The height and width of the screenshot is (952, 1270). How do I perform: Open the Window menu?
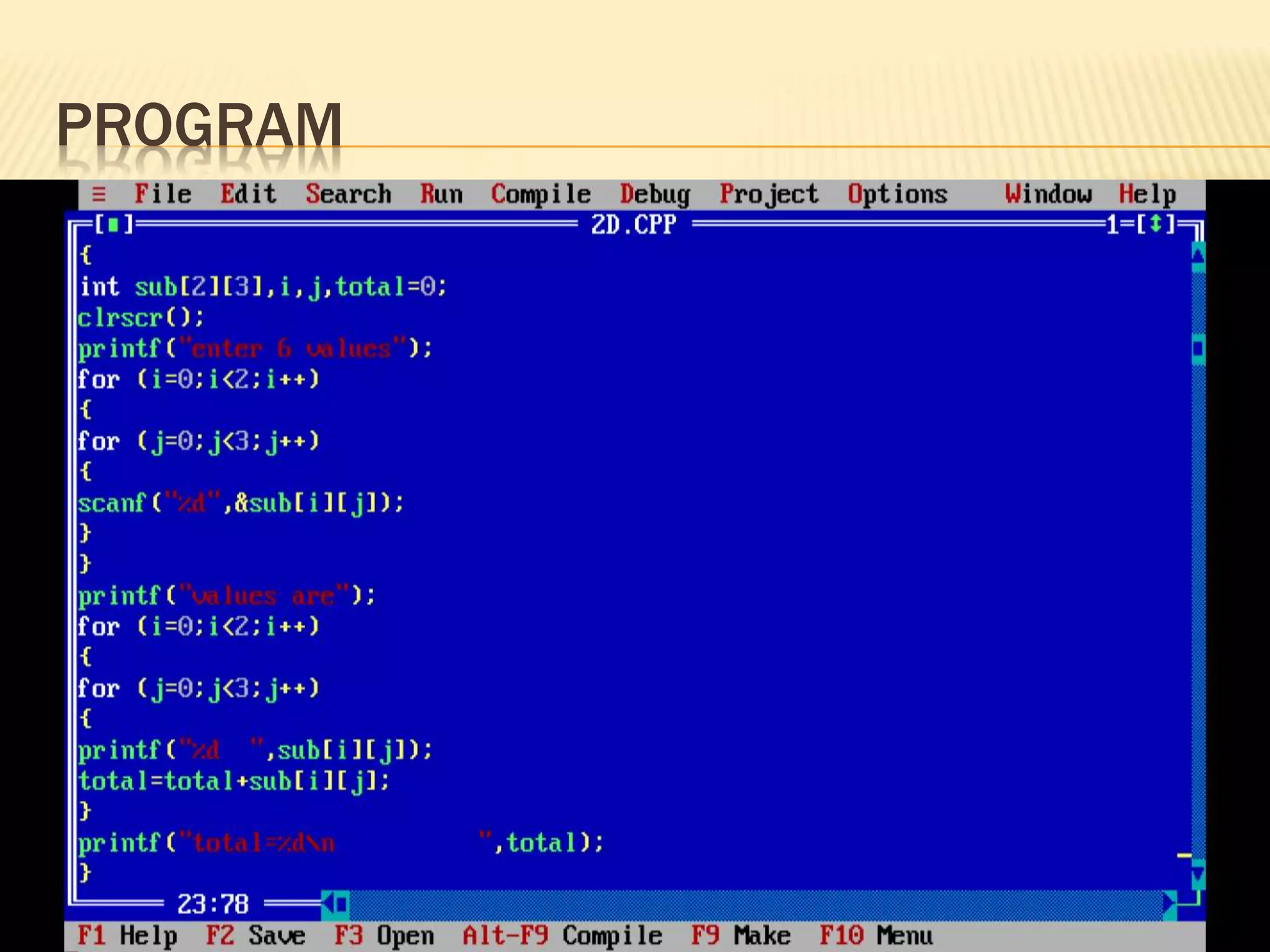point(1049,195)
